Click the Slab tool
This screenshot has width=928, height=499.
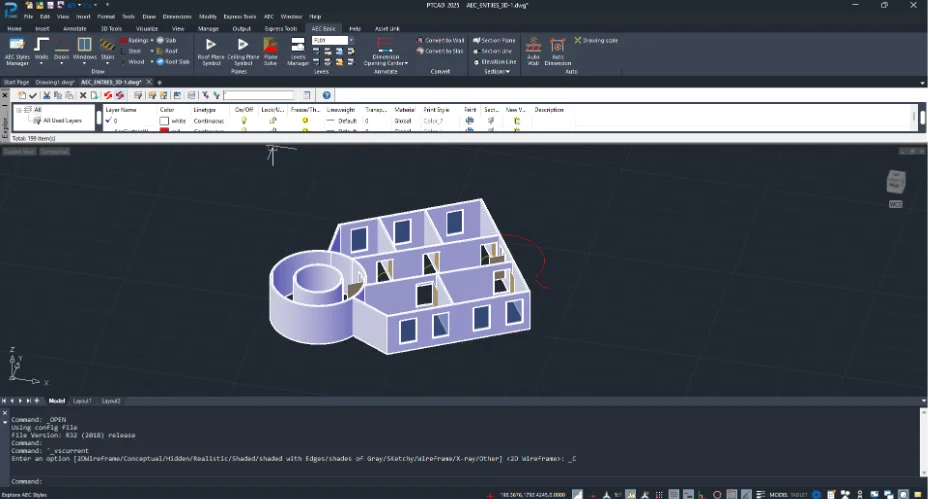pyautogui.click(x=166, y=40)
